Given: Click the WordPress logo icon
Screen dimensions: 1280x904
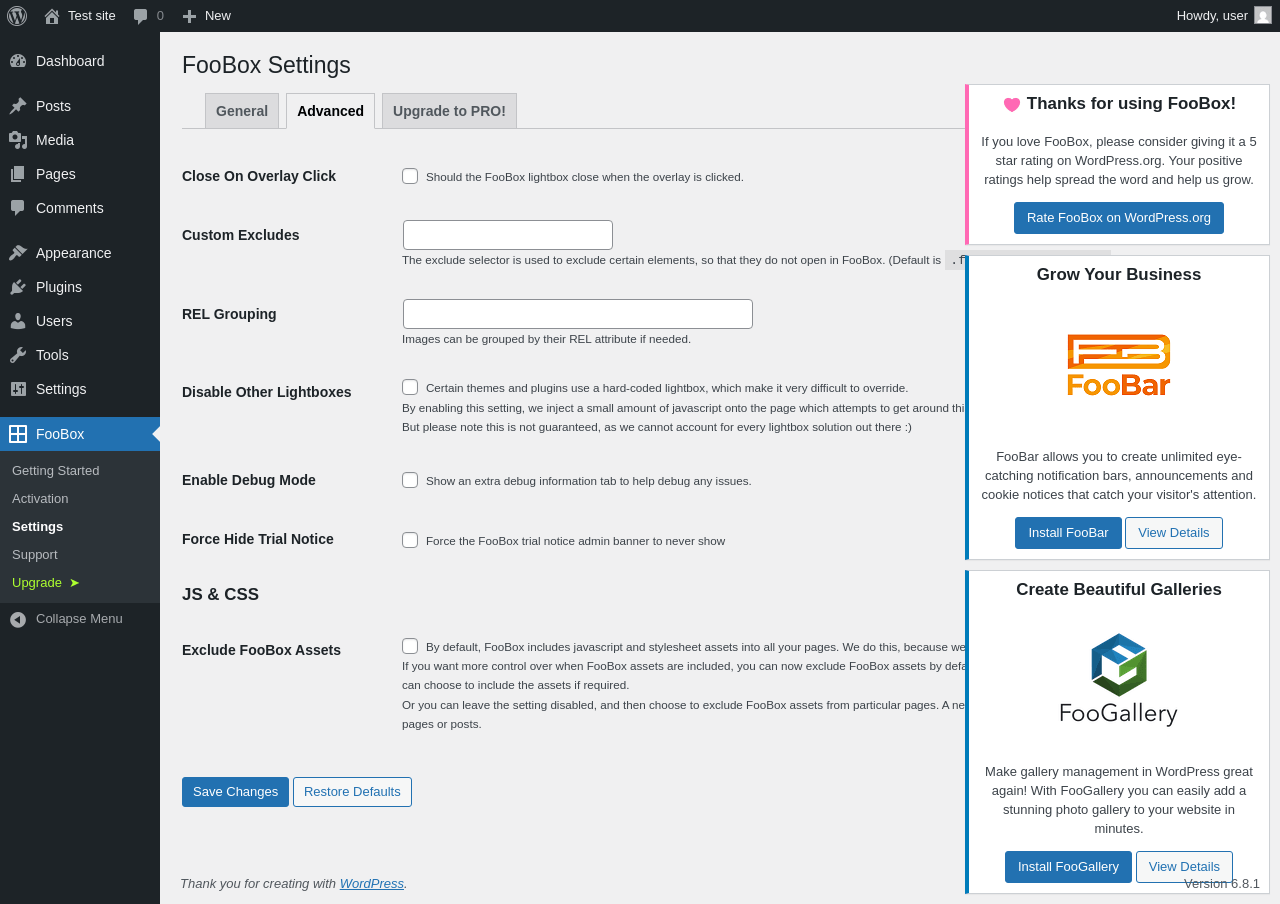Looking at the screenshot, I should pyautogui.click(x=17, y=16).
